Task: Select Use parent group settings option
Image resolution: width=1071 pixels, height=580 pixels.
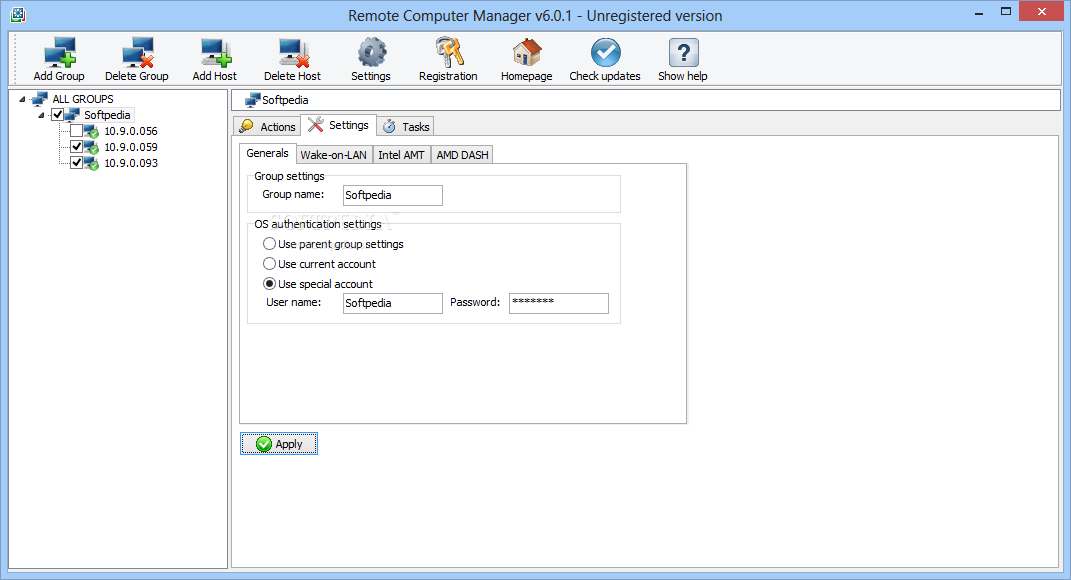Action: click(270, 244)
